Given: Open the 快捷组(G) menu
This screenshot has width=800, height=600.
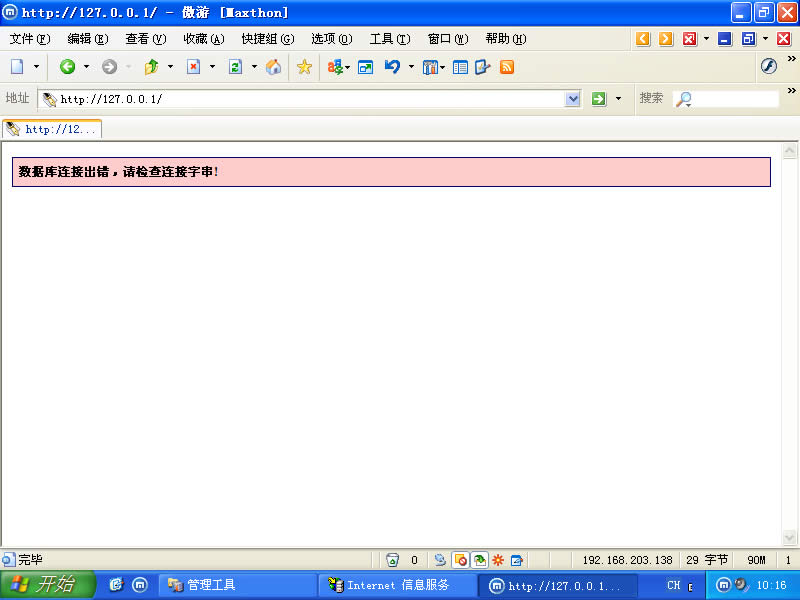Looking at the screenshot, I should click(268, 39).
